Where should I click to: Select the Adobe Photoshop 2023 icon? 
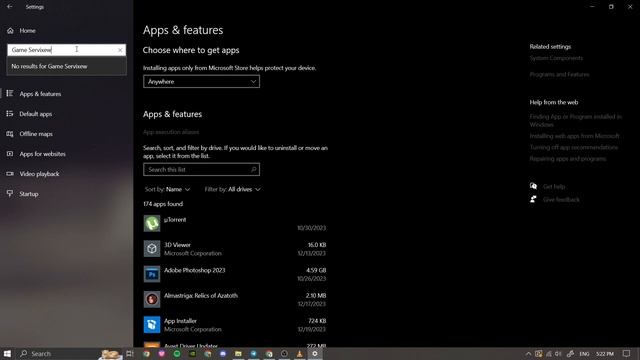152,274
